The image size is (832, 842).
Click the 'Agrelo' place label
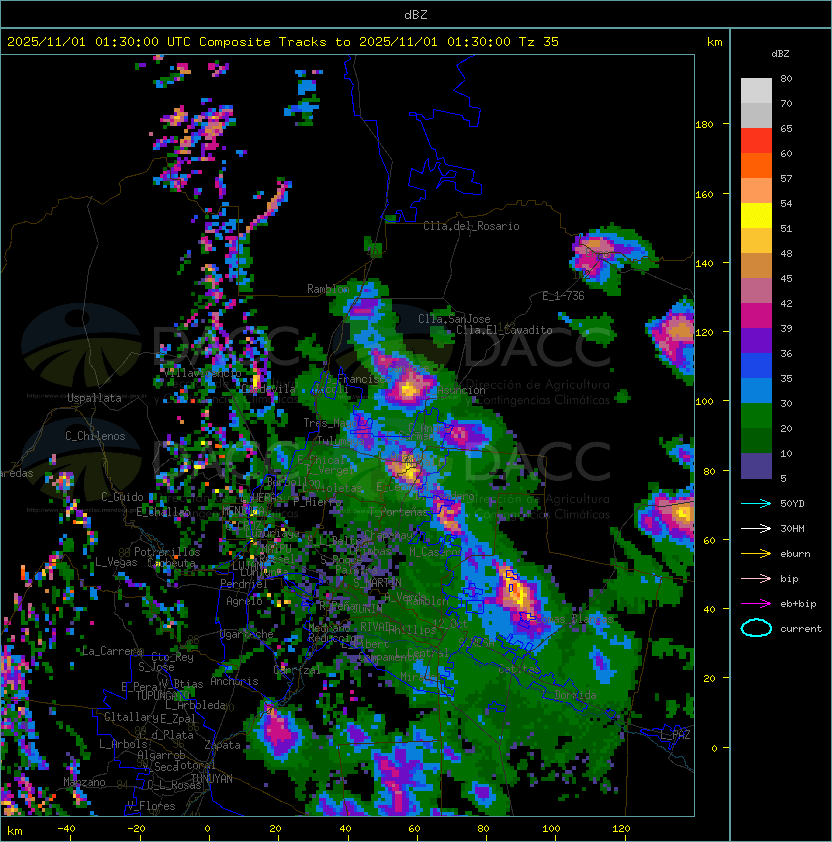tap(244, 601)
